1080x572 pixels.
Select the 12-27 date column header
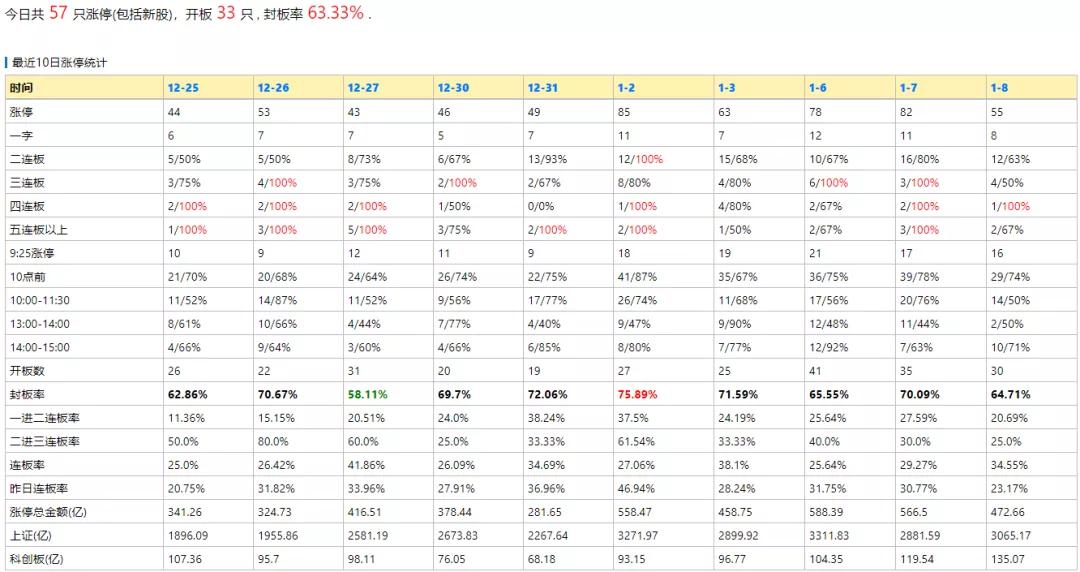point(363,88)
